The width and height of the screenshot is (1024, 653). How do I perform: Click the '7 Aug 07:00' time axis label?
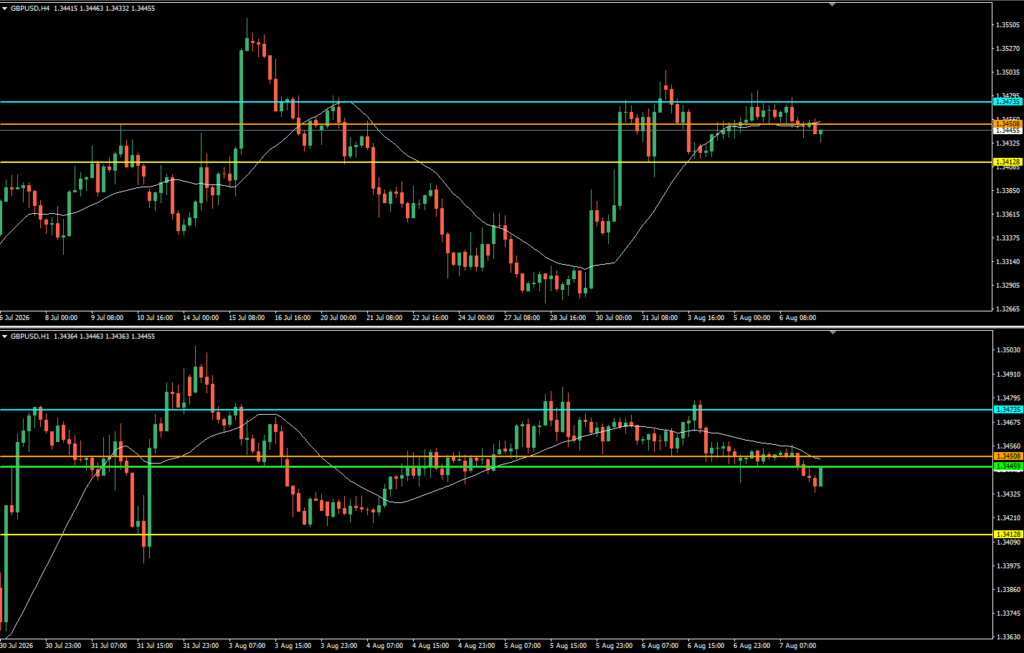tap(797, 646)
